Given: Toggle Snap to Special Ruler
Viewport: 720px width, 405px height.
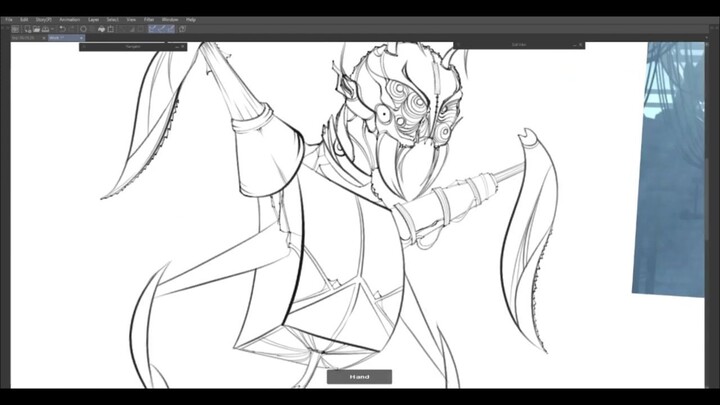Looking at the screenshot, I should (x=162, y=29).
